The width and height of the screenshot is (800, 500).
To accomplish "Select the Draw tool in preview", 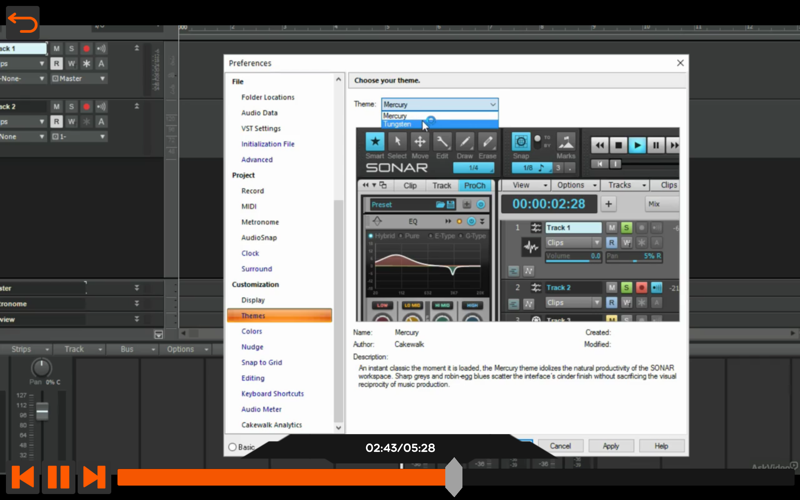I will pos(465,141).
